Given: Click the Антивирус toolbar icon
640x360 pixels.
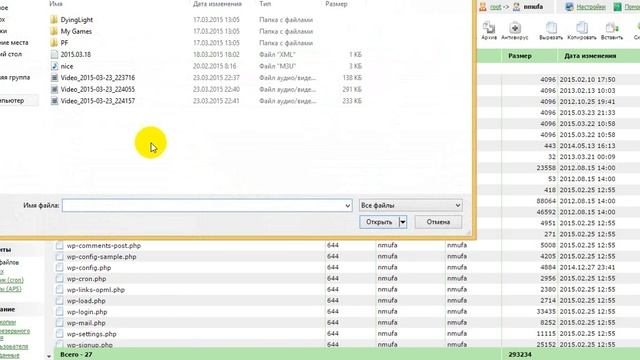Looking at the screenshot, I should click(515, 28).
